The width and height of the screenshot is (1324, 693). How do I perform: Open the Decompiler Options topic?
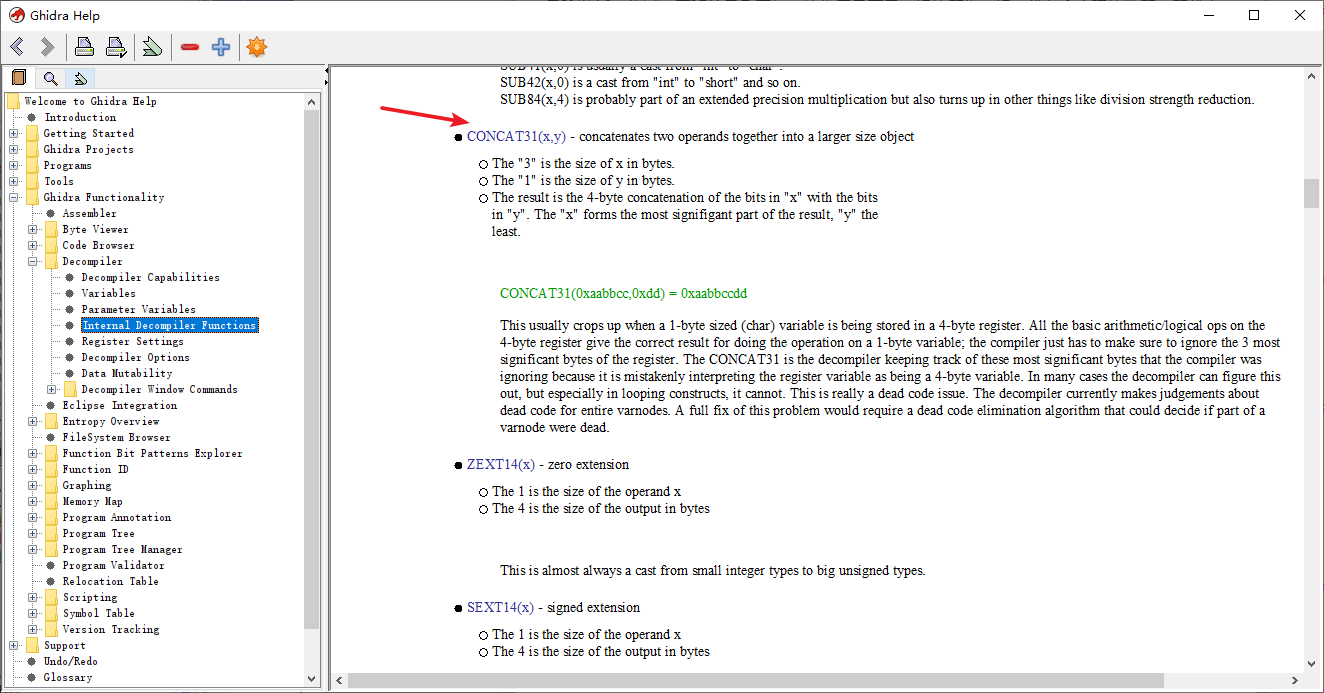coord(135,357)
